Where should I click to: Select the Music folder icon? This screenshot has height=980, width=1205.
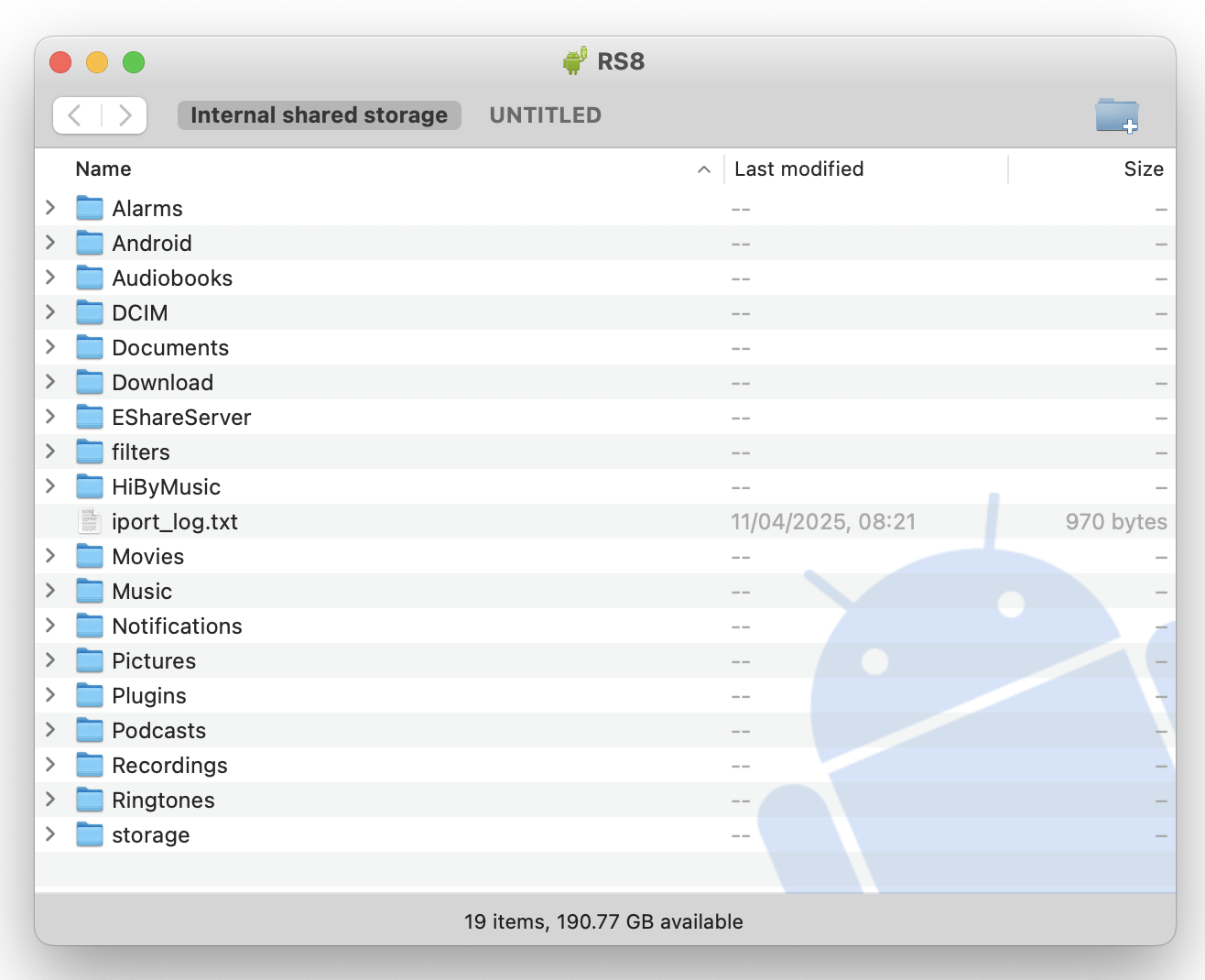[90, 592]
